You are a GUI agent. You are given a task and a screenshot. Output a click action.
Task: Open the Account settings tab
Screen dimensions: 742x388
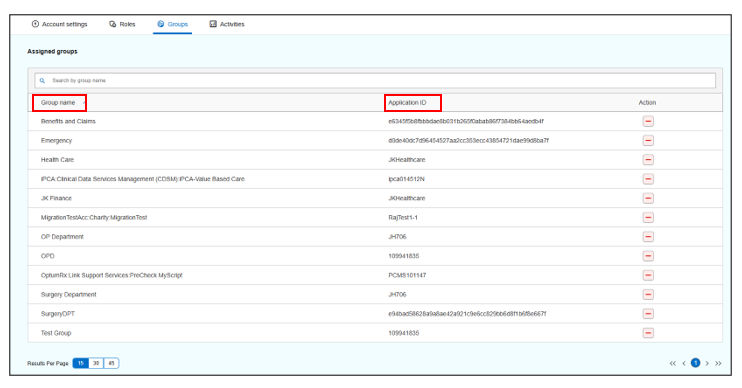point(60,24)
